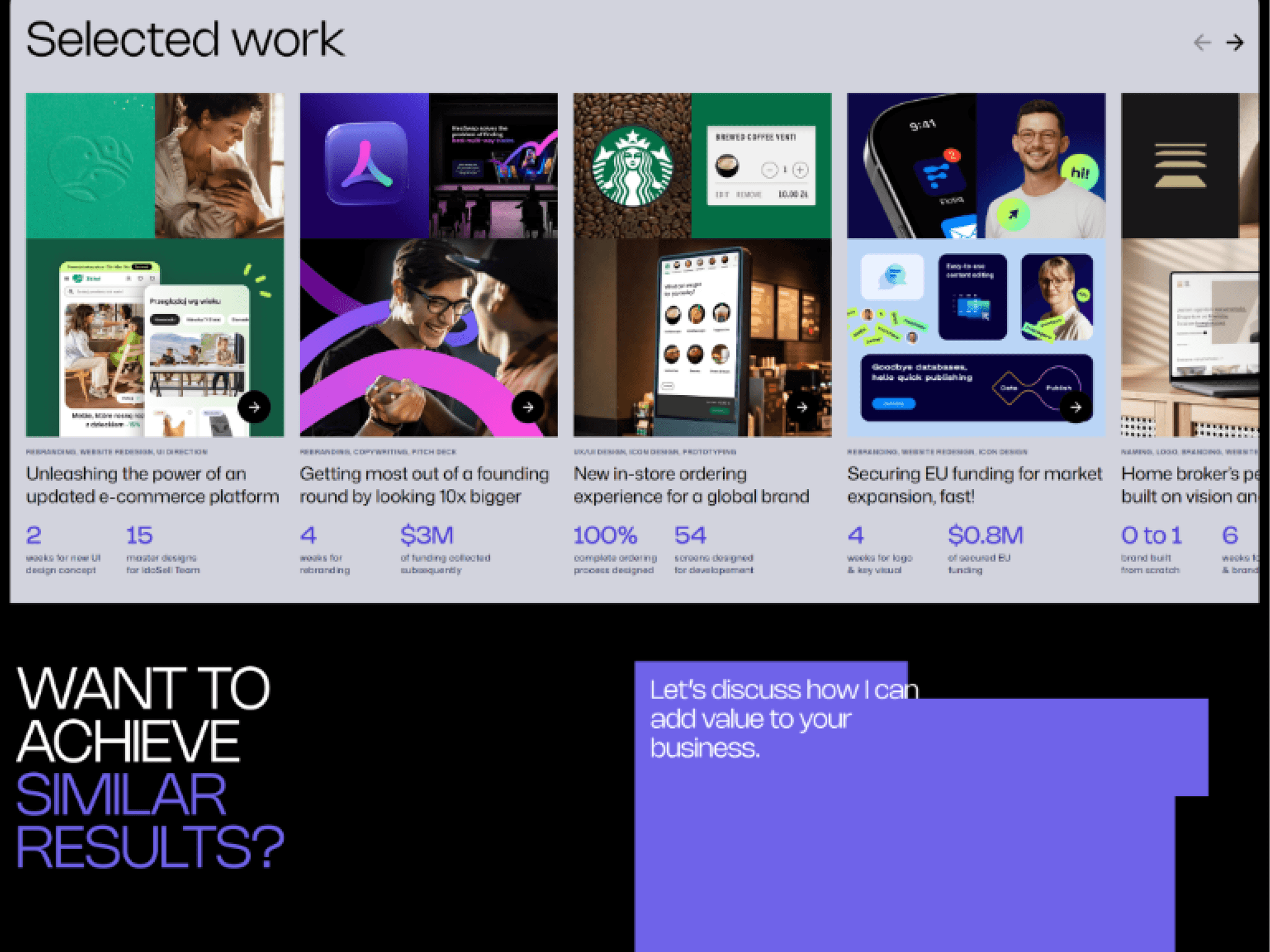This screenshot has width=1270, height=952.
Task: Open the founding round project thumbnail
Action: click(x=429, y=265)
